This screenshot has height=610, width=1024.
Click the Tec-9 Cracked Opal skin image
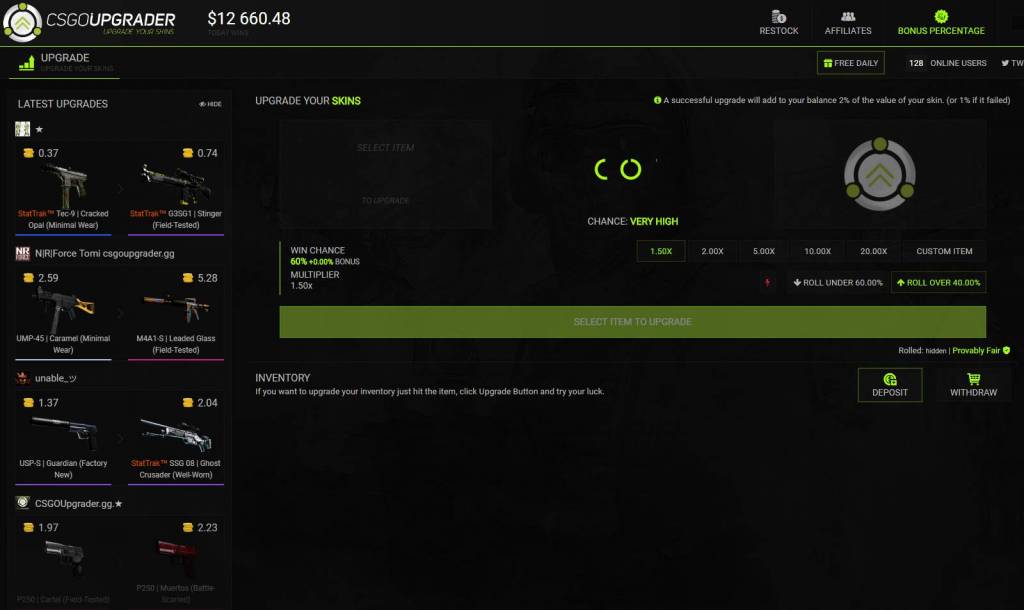point(66,184)
